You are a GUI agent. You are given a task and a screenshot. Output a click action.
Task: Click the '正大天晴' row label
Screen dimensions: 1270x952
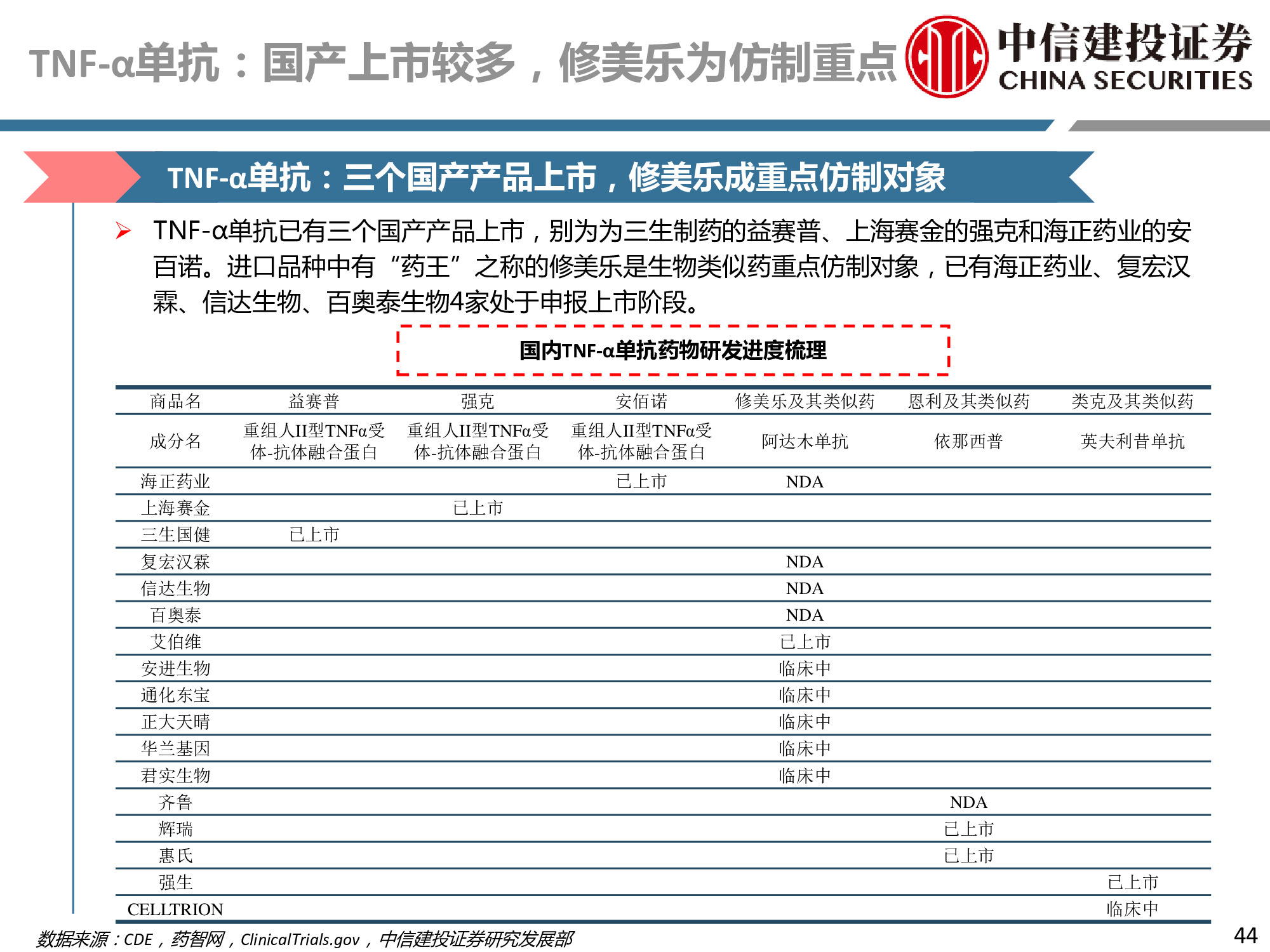coord(175,722)
